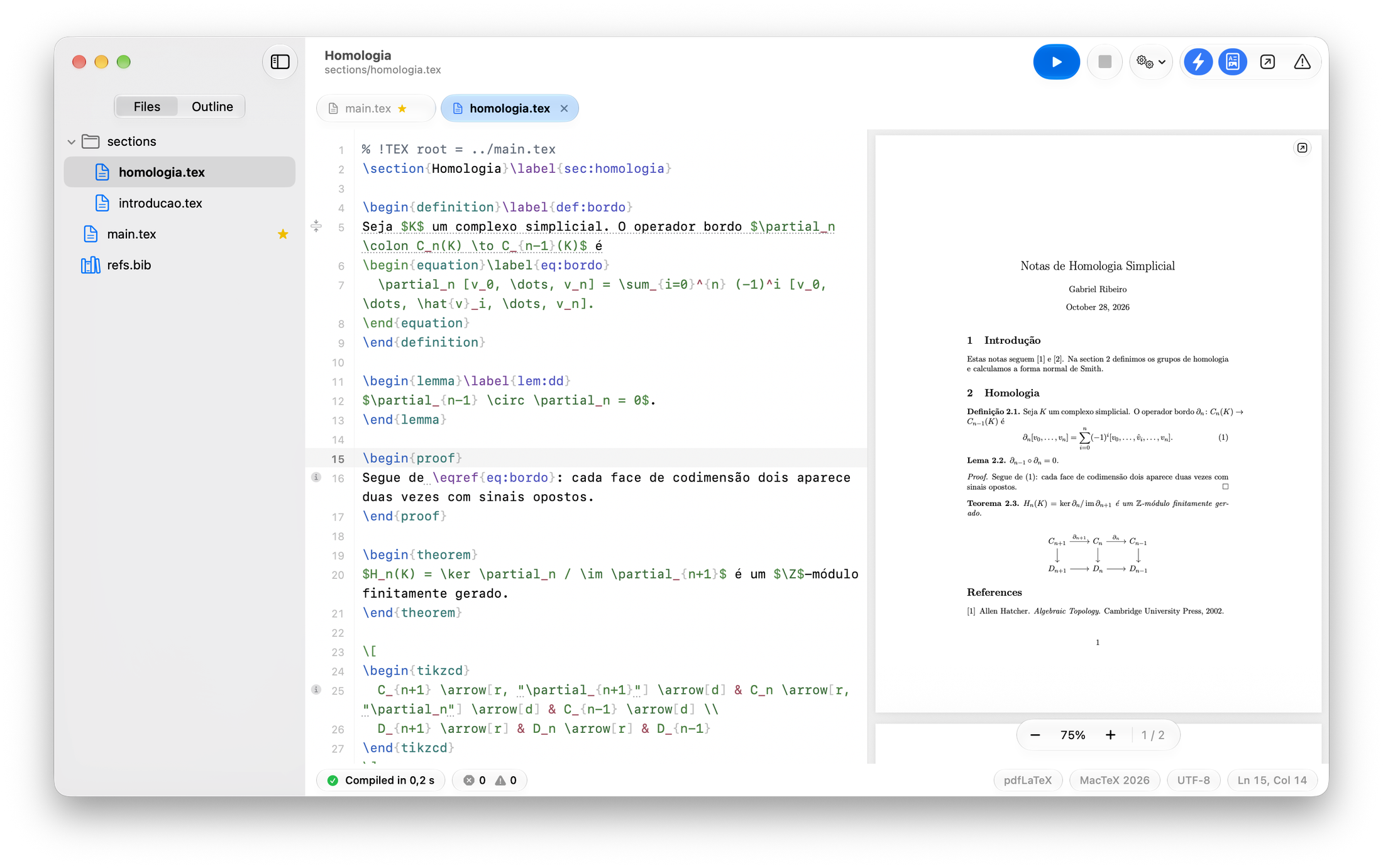This screenshot has width=1383, height=868.
Task: Click the \begin{tikzcd} line
Action: pyautogui.click(x=416, y=671)
